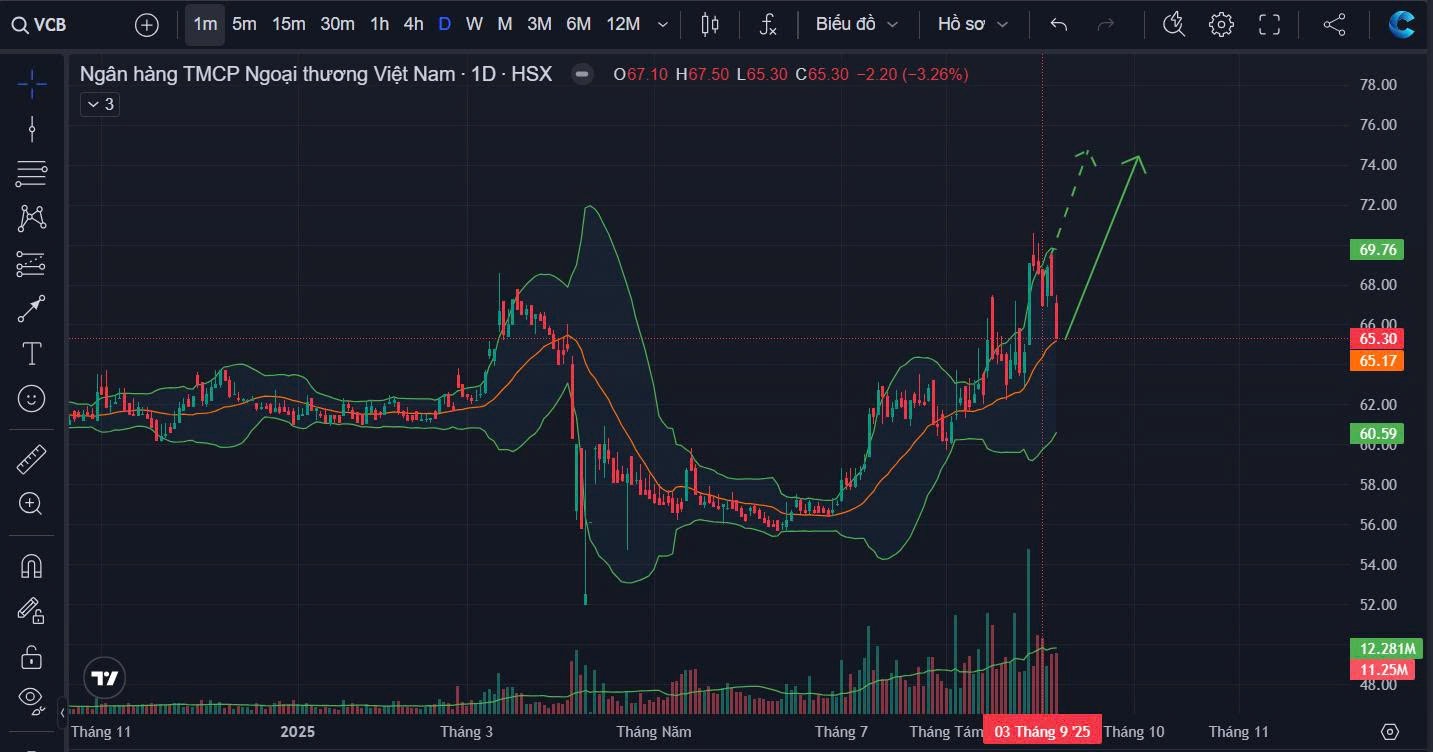This screenshot has width=1433, height=752.
Task: Click the 2025 time axis label
Action: click(297, 732)
